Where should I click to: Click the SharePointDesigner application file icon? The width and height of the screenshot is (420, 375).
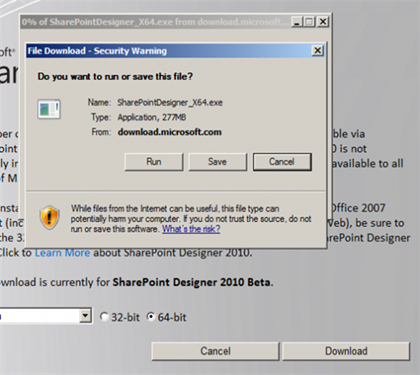point(49,109)
